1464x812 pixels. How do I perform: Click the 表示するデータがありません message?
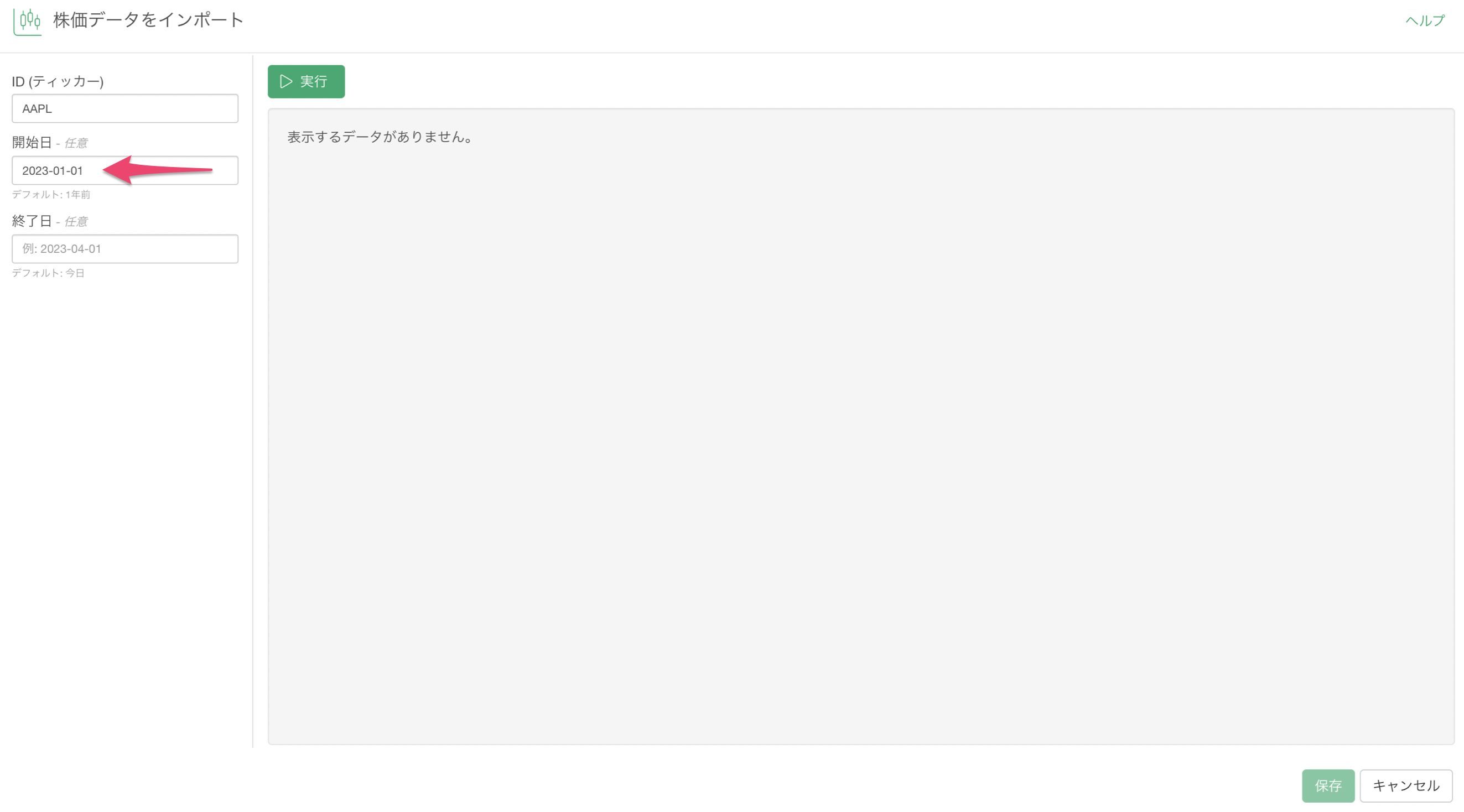click(380, 137)
